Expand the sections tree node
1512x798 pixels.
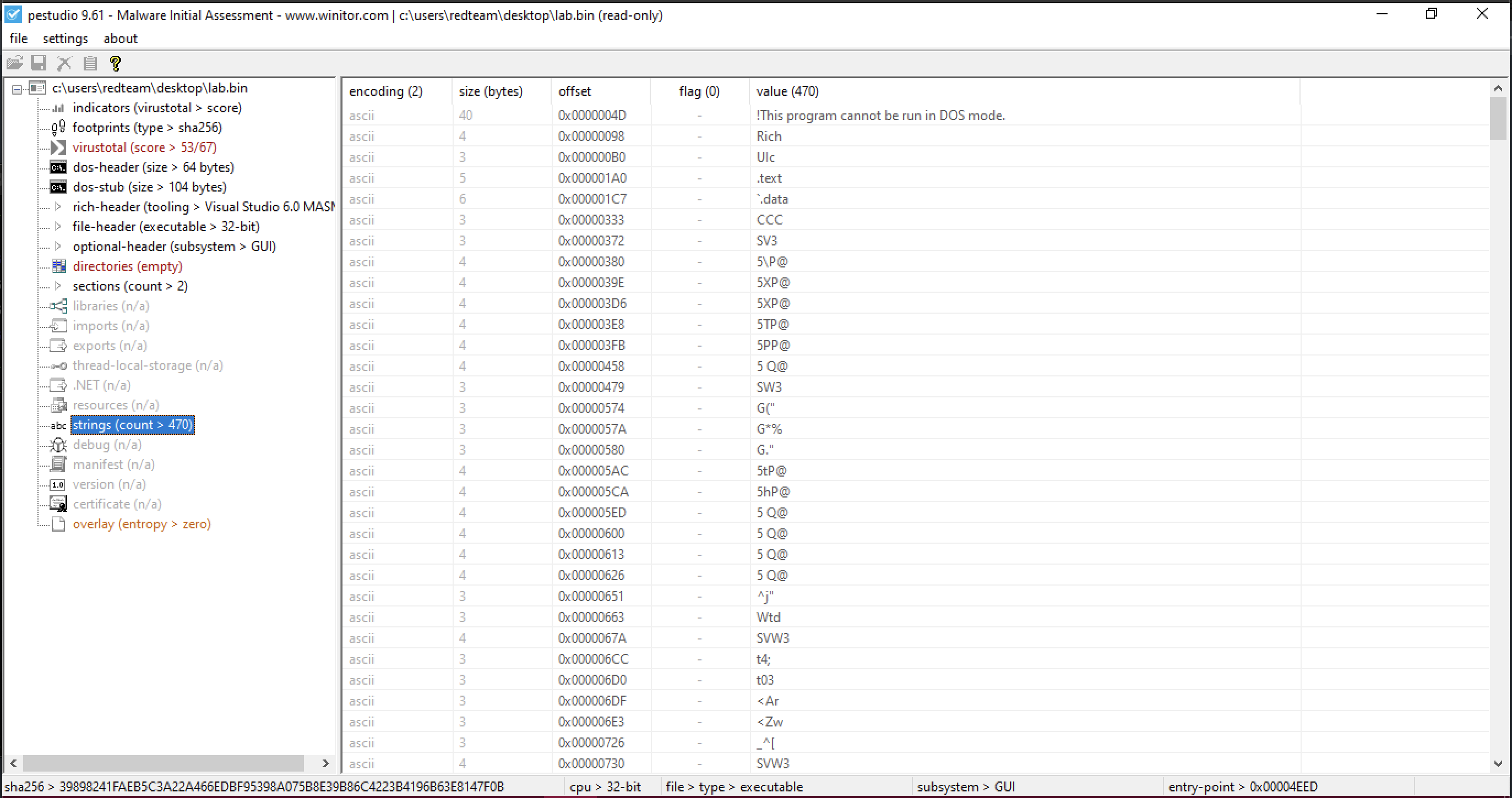coord(57,286)
